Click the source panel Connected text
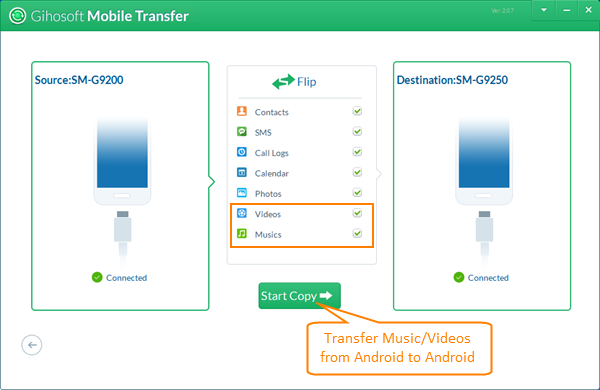This screenshot has width=600, height=390. point(126,278)
